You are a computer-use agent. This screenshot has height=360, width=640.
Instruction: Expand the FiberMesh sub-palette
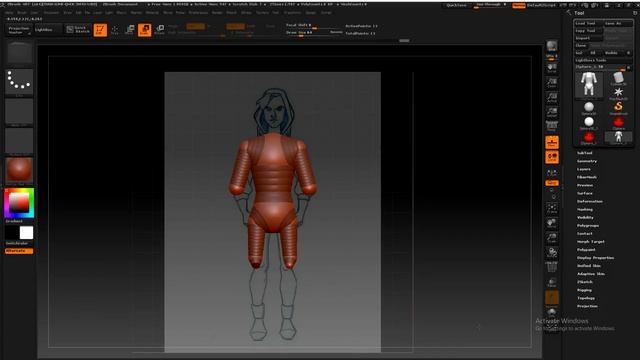click(x=587, y=177)
